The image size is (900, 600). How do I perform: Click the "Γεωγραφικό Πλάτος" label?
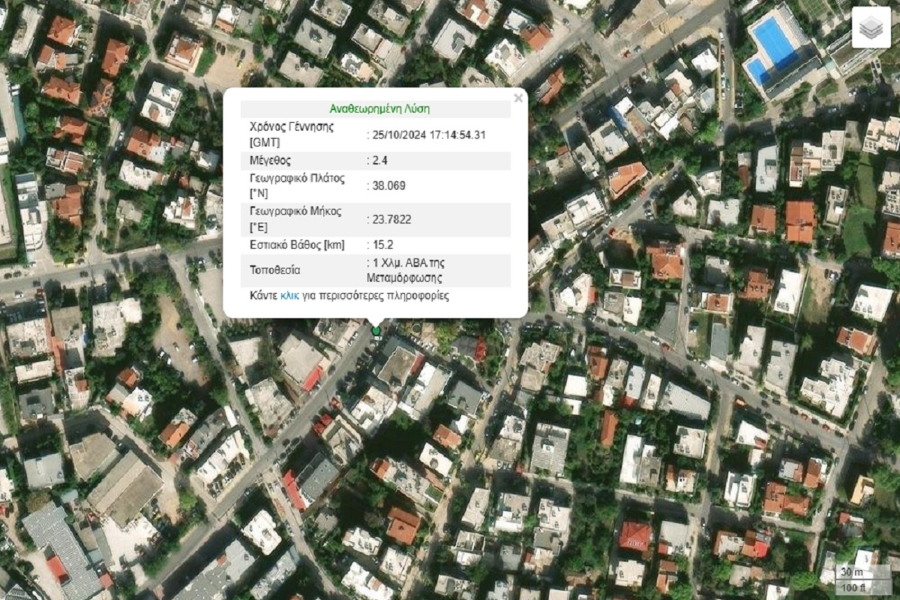tap(296, 185)
